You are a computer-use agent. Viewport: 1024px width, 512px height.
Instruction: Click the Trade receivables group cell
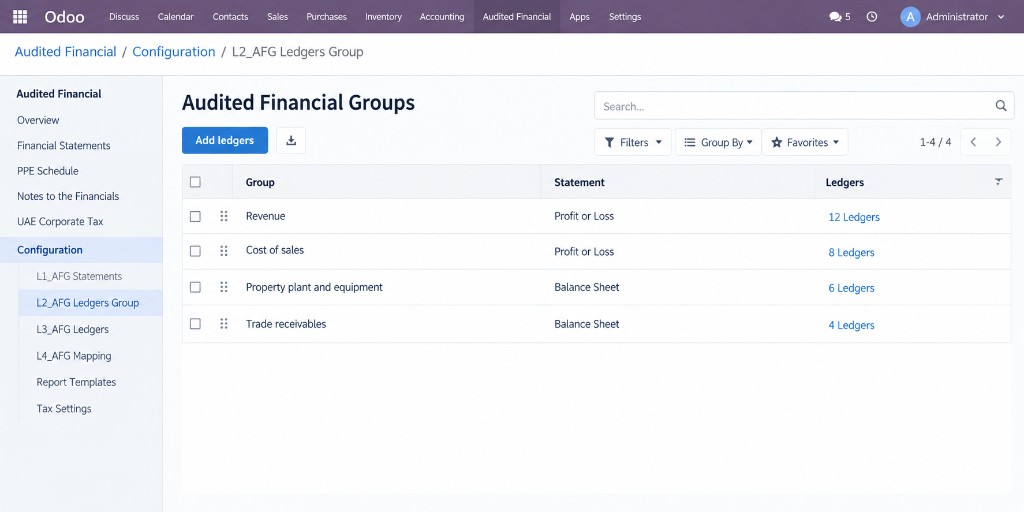click(x=285, y=324)
